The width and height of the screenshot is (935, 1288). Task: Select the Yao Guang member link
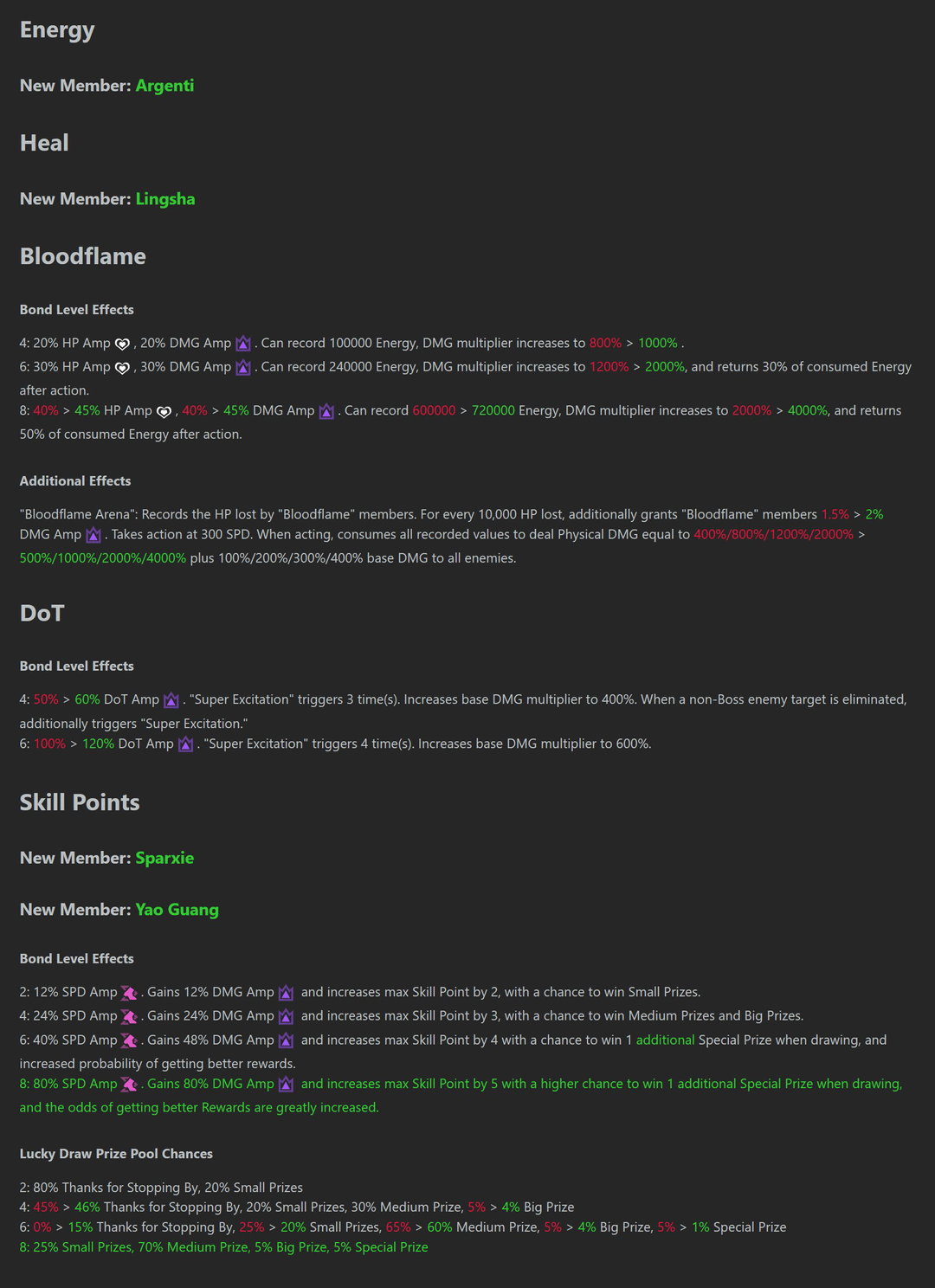(177, 910)
